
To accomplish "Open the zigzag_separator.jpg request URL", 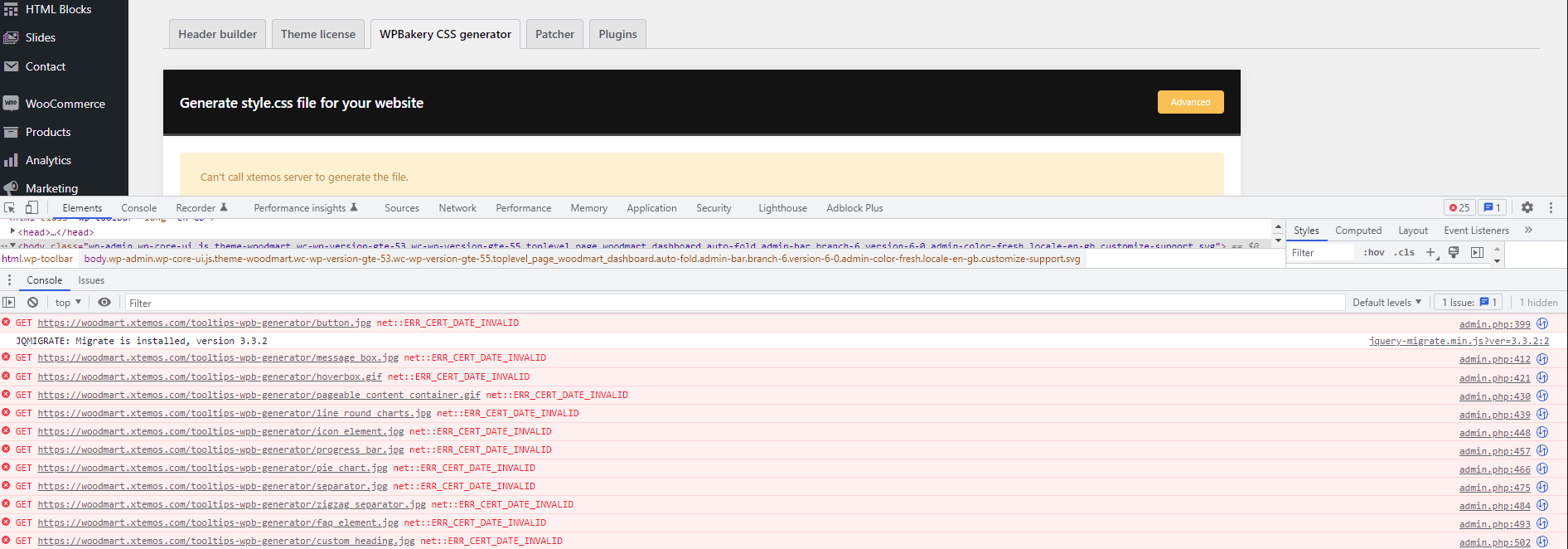I will click(231, 504).
